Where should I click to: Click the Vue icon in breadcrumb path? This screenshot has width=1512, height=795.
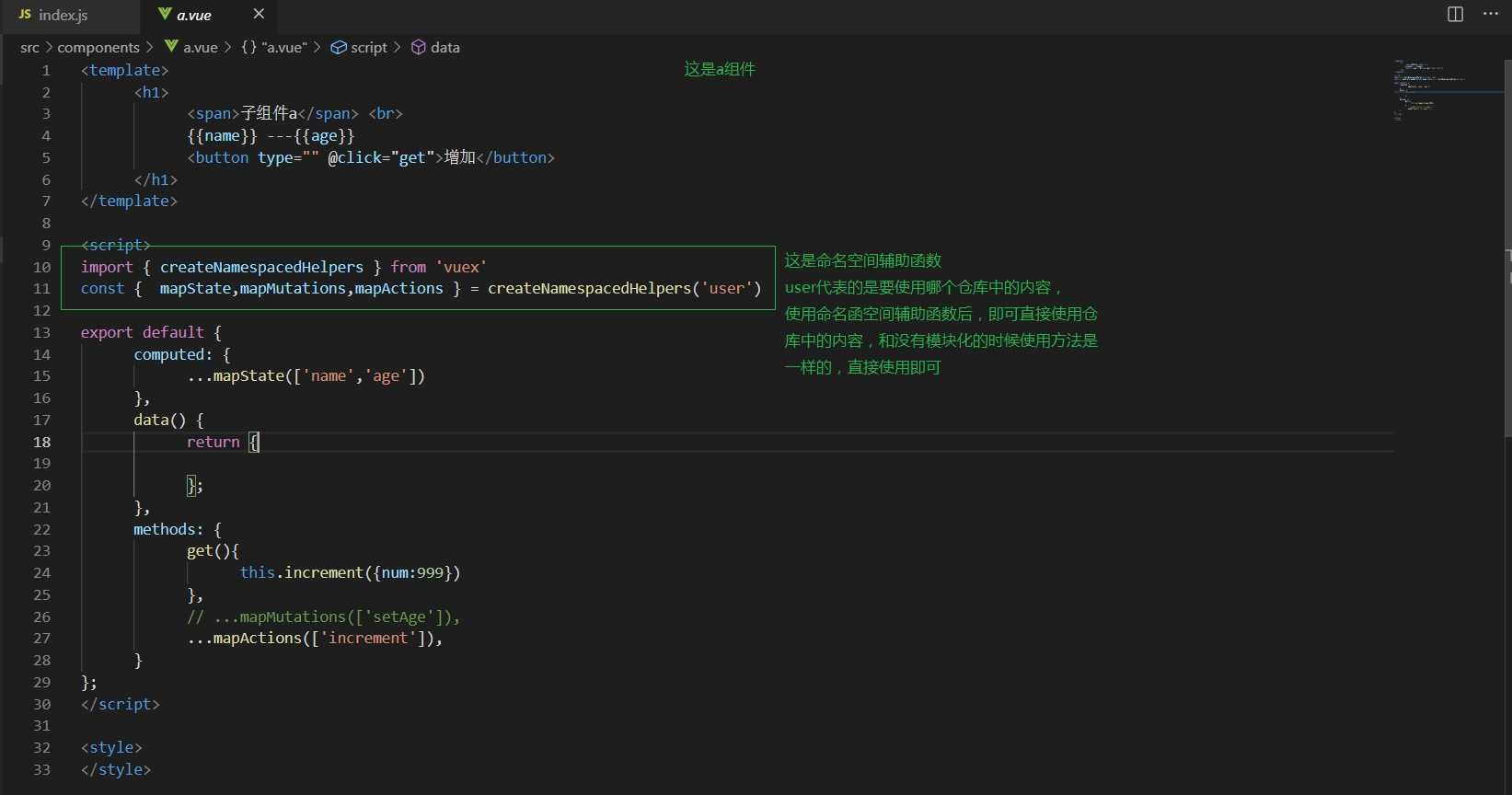(x=171, y=46)
